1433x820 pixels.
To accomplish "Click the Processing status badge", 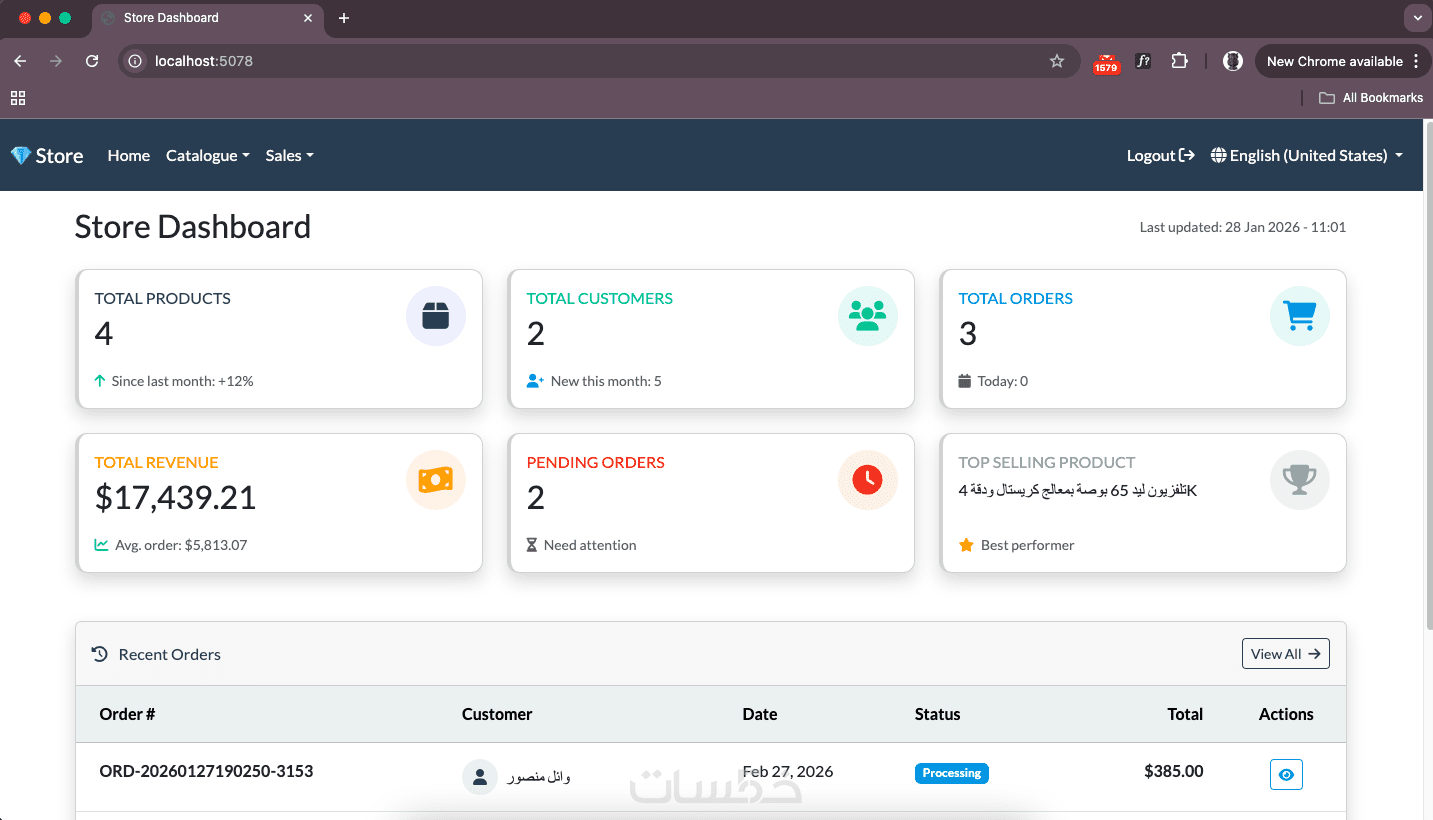I will (952, 773).
